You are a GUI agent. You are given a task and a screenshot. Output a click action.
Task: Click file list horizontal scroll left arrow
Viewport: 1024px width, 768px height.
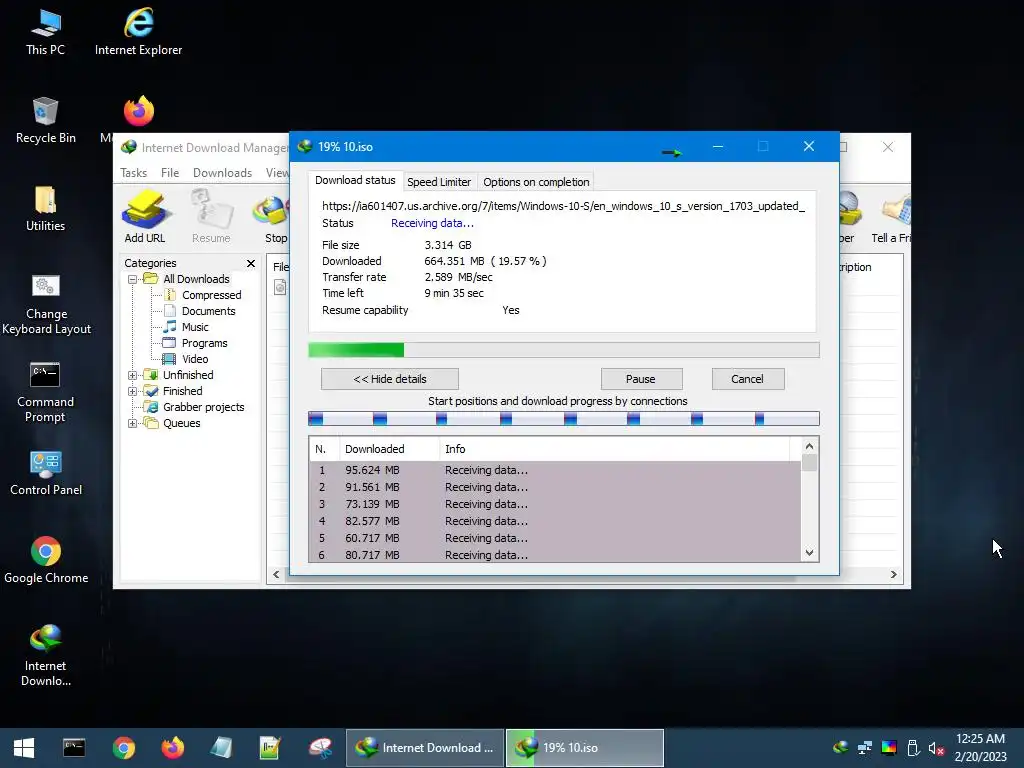coord(276,575)
